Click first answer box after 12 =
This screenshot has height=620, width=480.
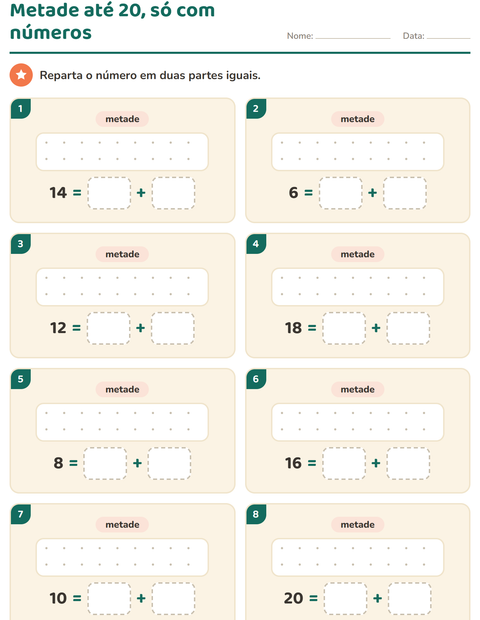pyautogui.click(x=108, y=328)
